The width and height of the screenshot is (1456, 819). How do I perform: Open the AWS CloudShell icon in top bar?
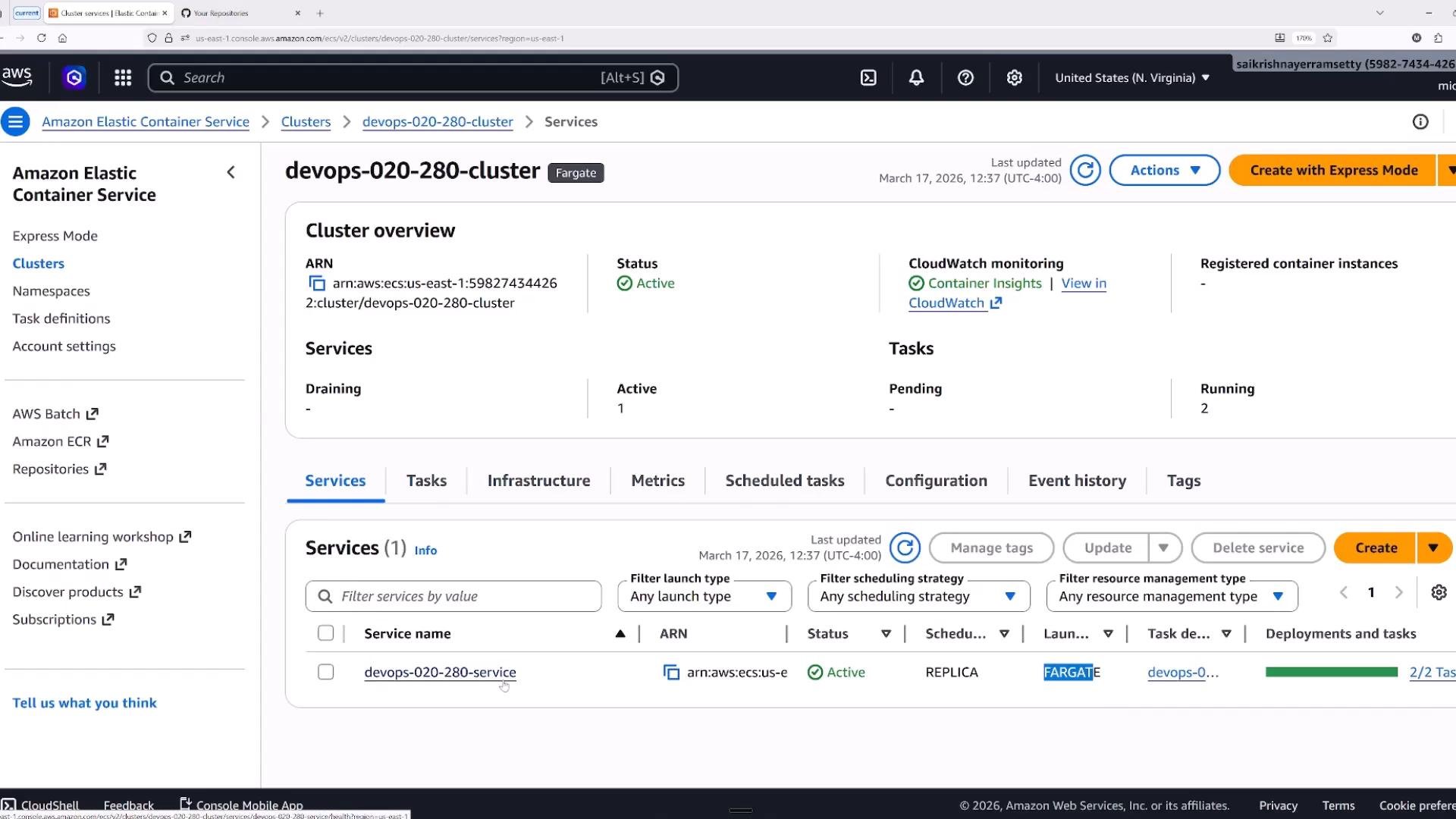(x=868, y=77)
